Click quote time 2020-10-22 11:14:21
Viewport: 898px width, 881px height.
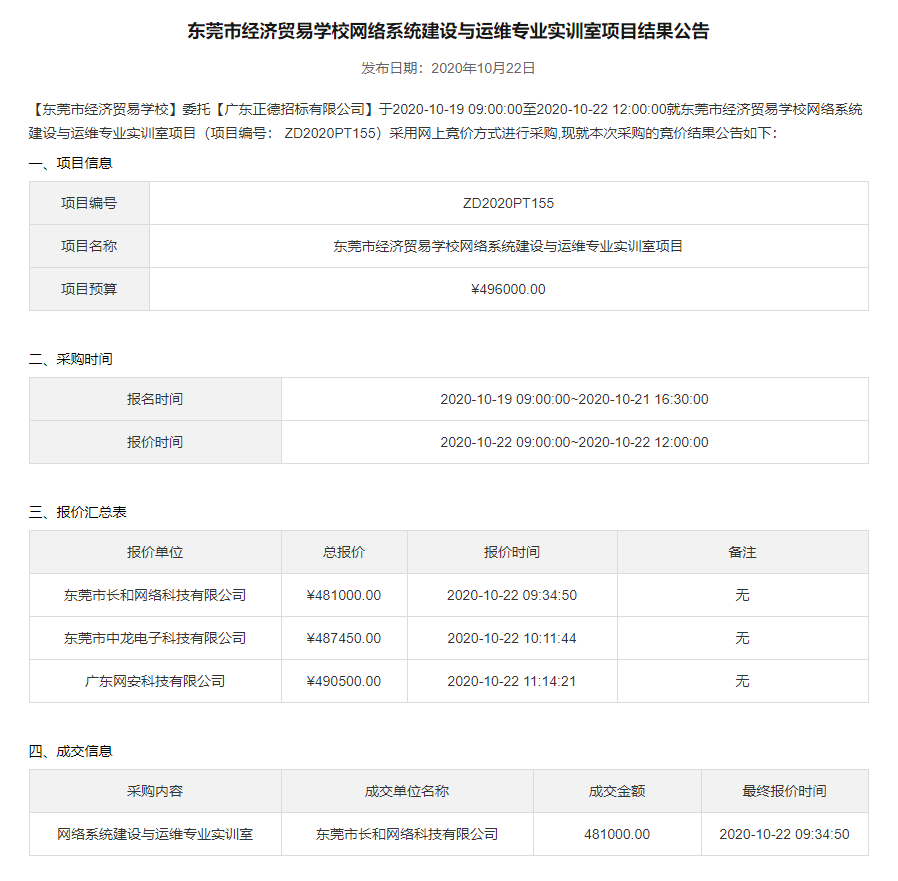[512, 681]
